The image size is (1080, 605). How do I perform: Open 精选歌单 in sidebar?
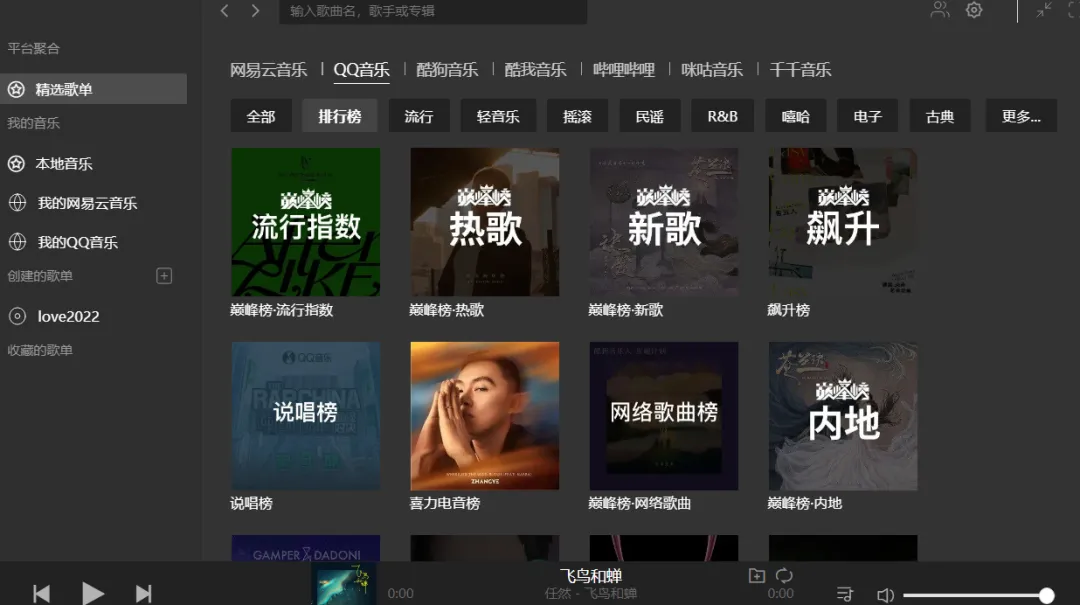tap(93, 89)
